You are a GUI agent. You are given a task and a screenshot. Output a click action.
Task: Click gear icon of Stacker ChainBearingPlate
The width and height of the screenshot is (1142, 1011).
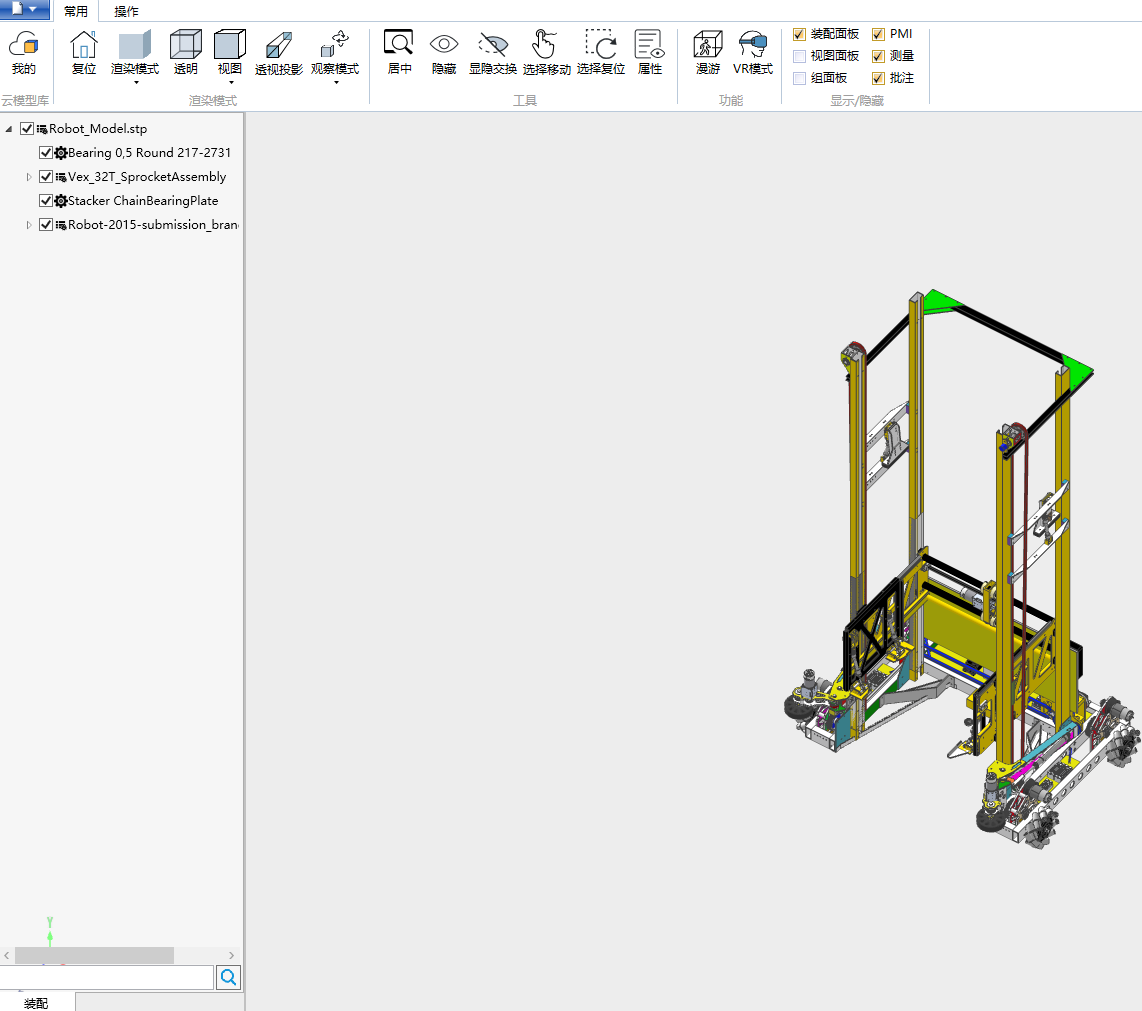click(61, 201)
